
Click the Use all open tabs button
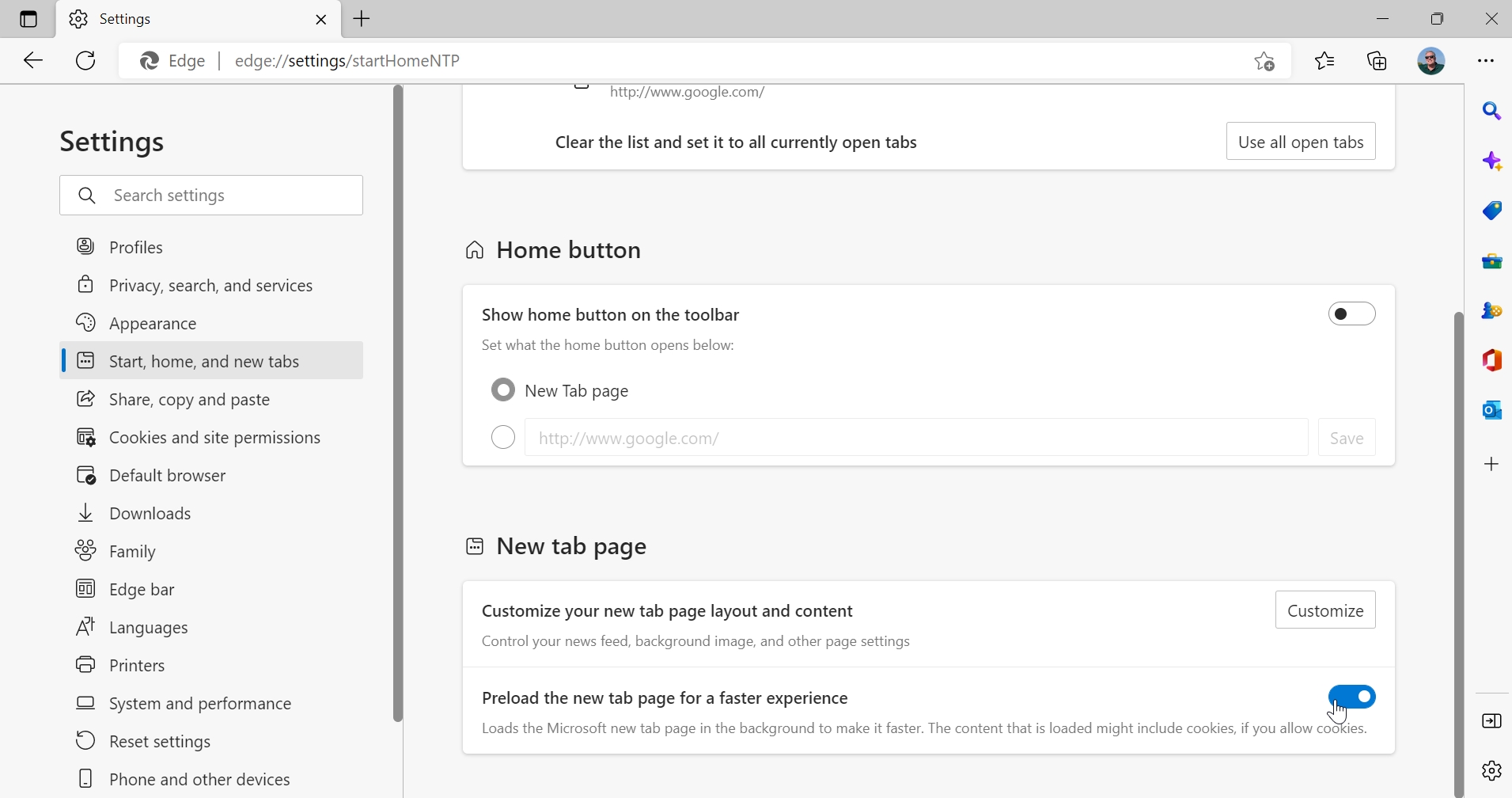pyautogui.click(x=1300, y=142)
